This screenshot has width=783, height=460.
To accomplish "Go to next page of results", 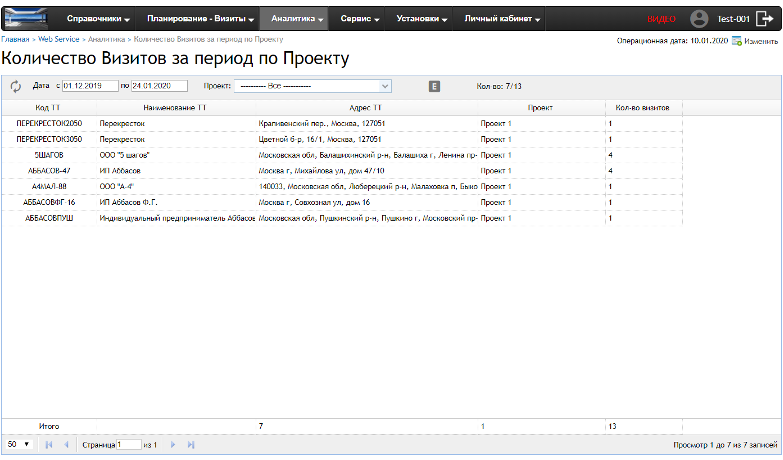I will (x=173, y=445).
